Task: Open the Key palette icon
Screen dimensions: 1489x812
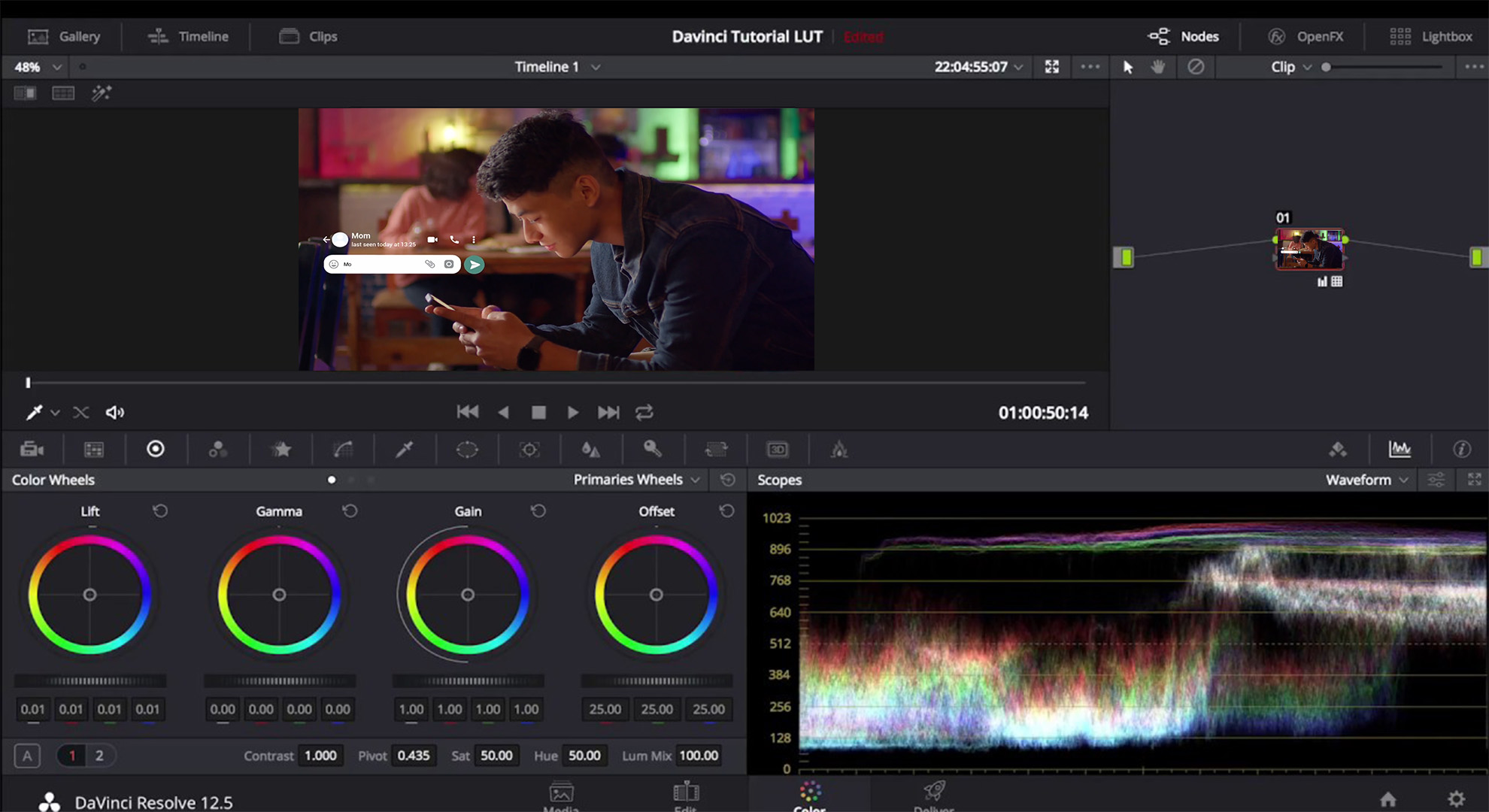Action: (x=653, y=450)
